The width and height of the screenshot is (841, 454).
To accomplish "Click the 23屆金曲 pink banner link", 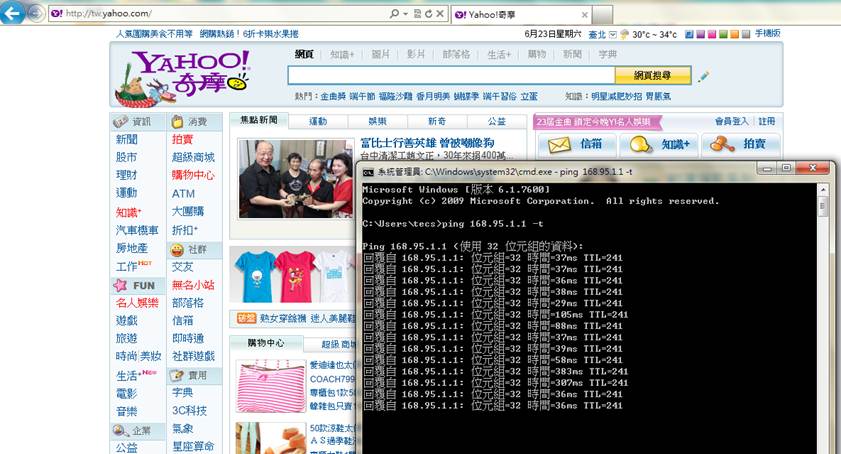I will tap(596, 122).
